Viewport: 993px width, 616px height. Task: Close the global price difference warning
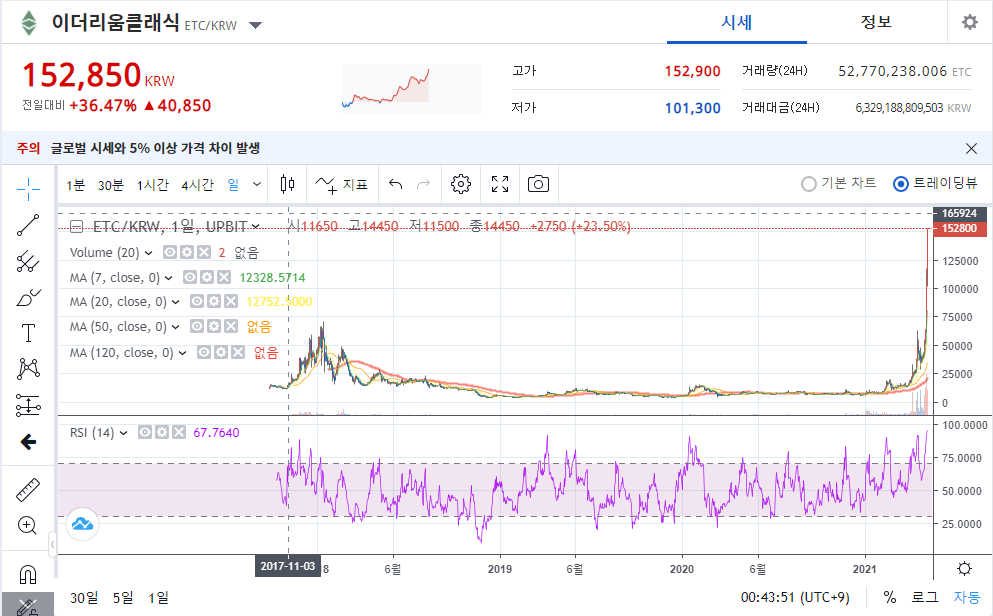click(x=971, y=149)
